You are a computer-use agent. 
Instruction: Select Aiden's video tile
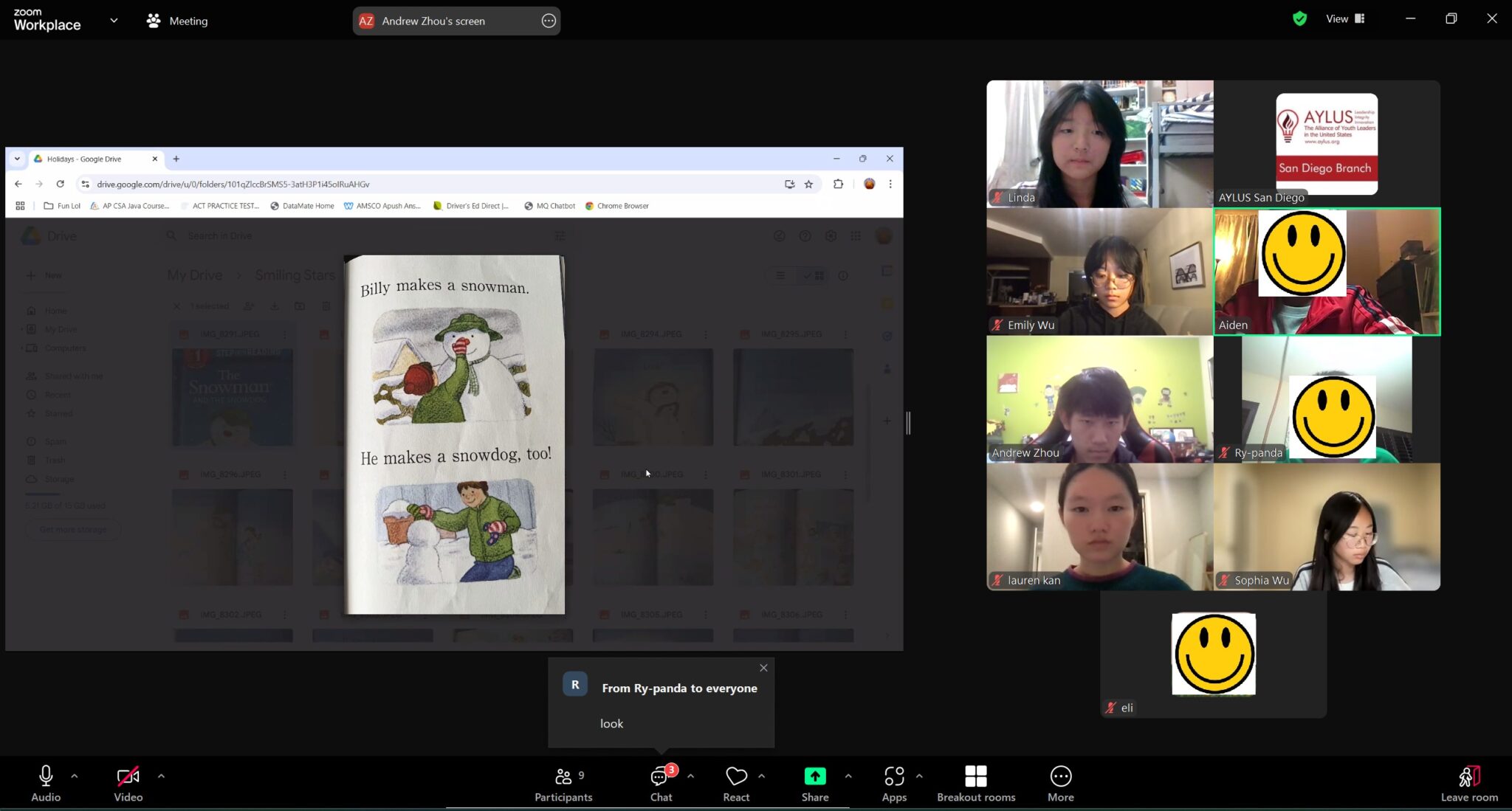pyautogui.click(x=1327, y=272)
